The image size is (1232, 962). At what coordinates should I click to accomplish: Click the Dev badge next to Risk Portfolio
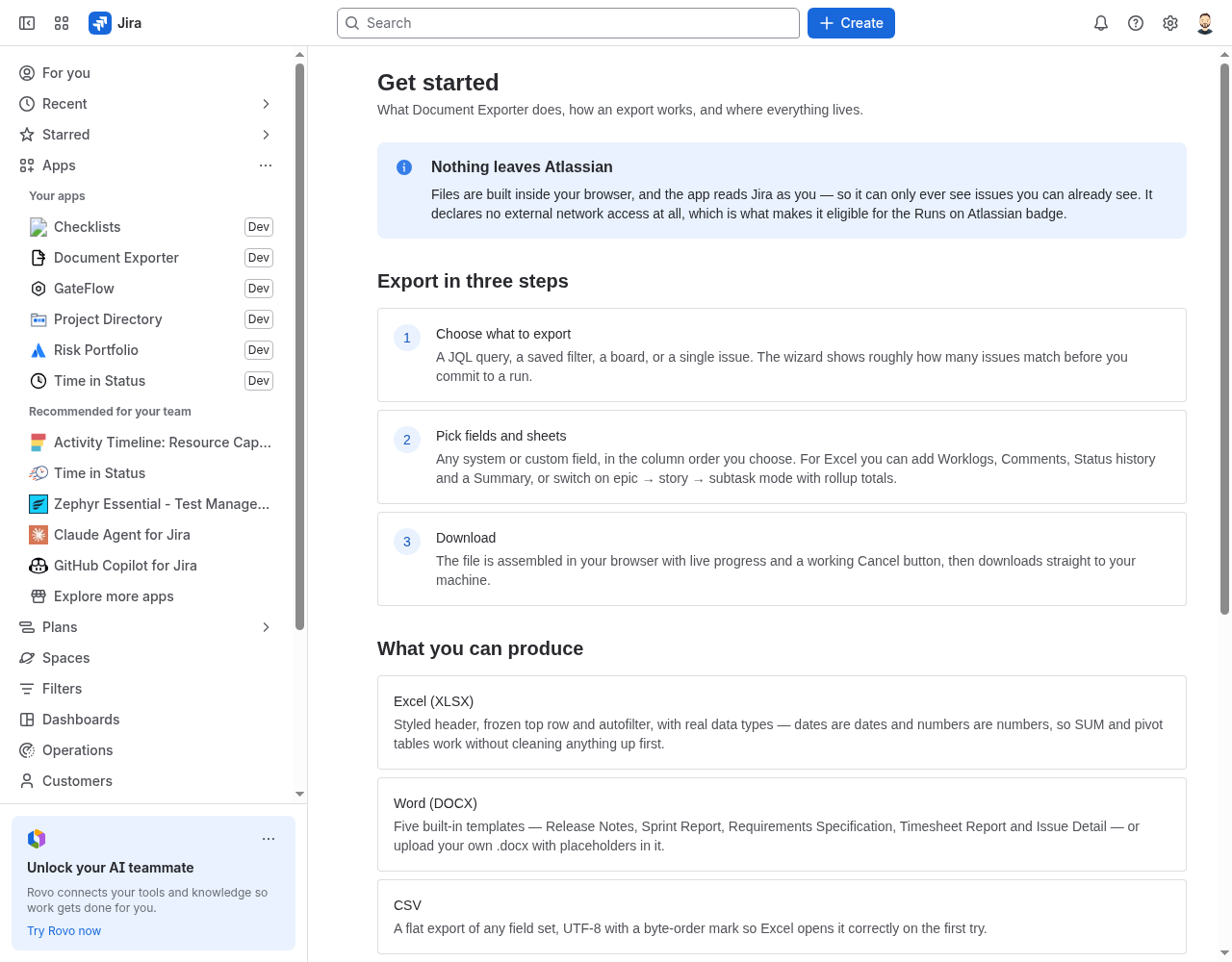pos(259,350)
